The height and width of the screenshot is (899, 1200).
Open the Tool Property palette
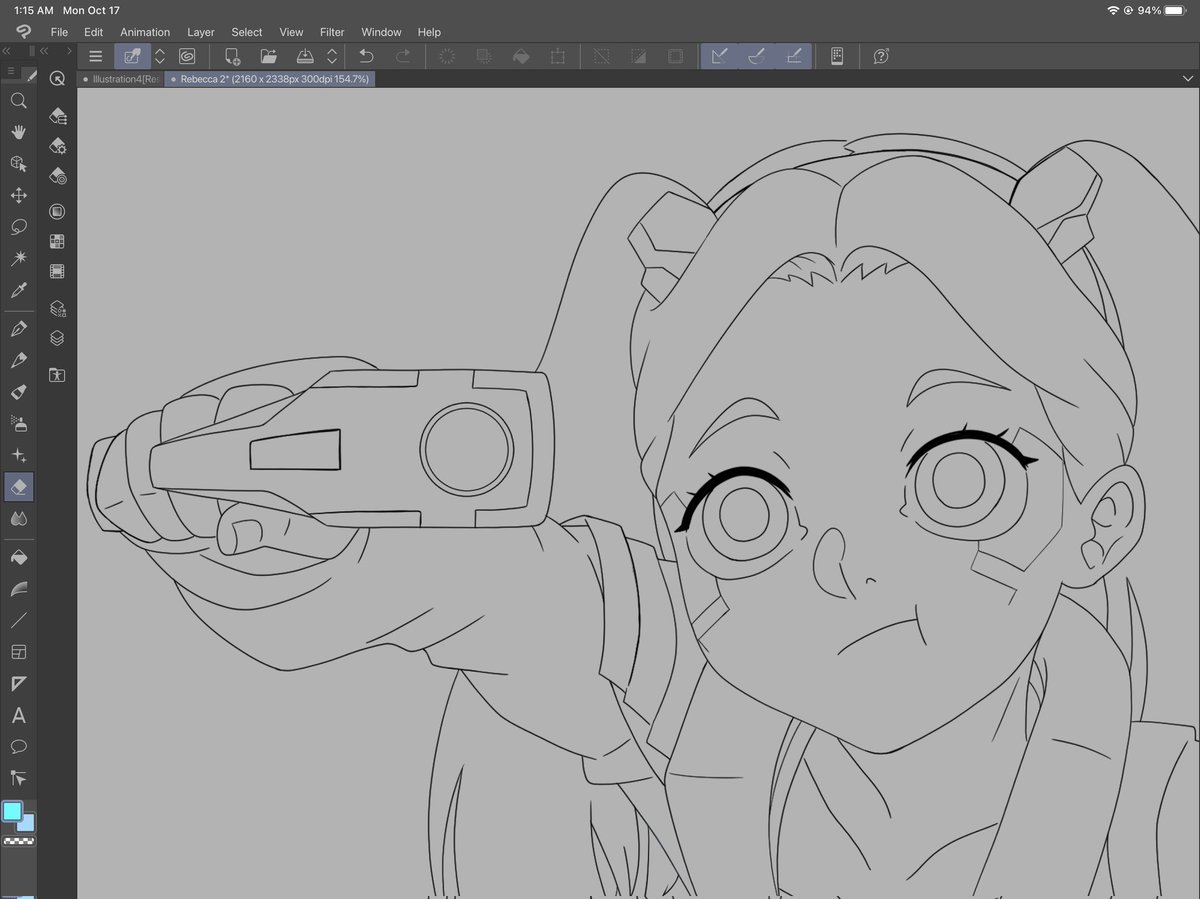point(57,147)
